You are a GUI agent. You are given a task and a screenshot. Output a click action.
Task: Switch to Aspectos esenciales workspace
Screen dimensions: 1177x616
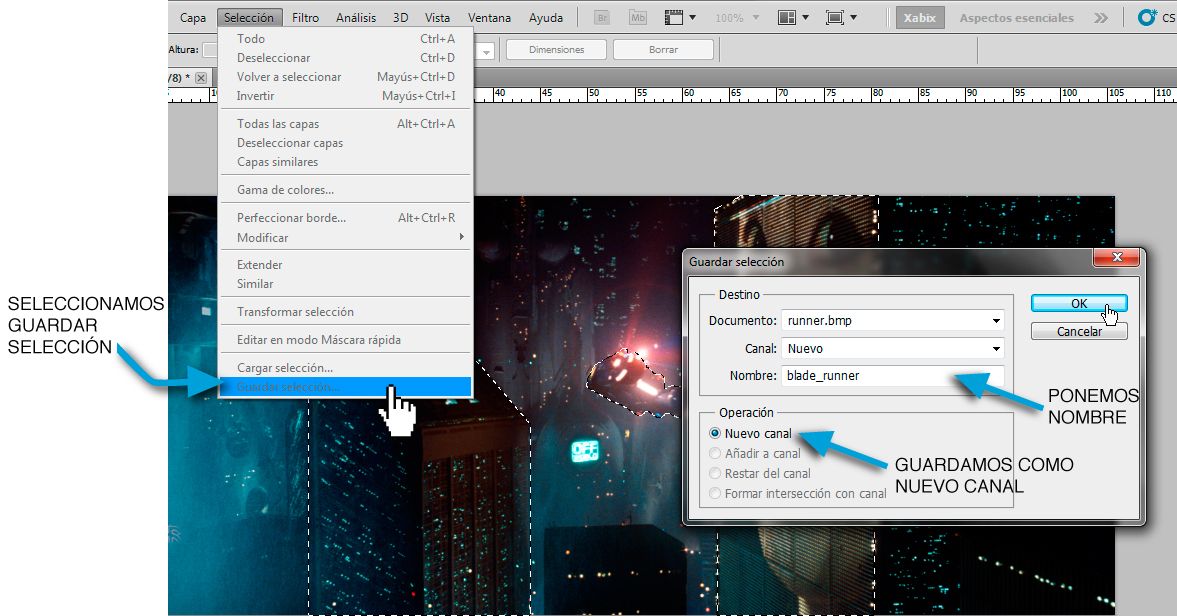(1016, 17)
